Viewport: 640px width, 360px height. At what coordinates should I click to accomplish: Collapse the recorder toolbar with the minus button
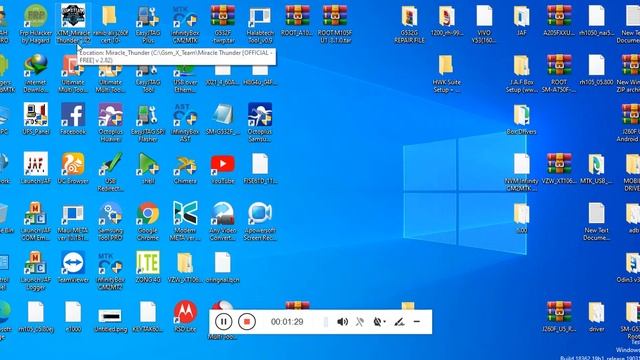(x=417, y=322)
